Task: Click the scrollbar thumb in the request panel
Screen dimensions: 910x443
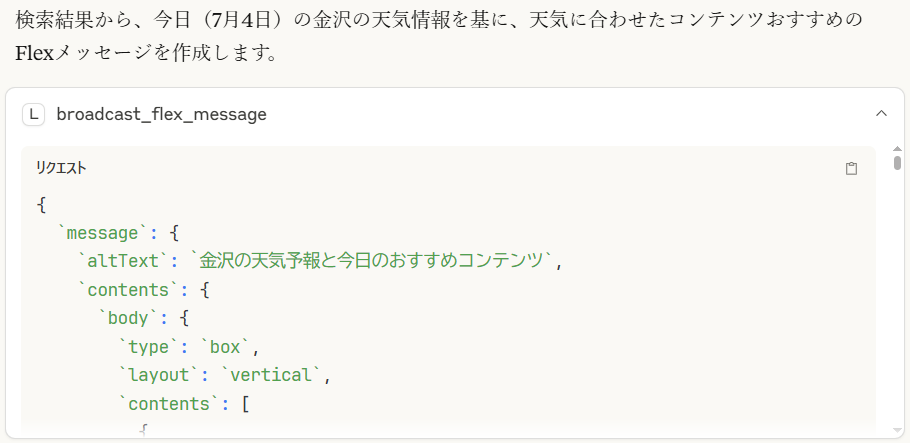Action: point(897,162)
